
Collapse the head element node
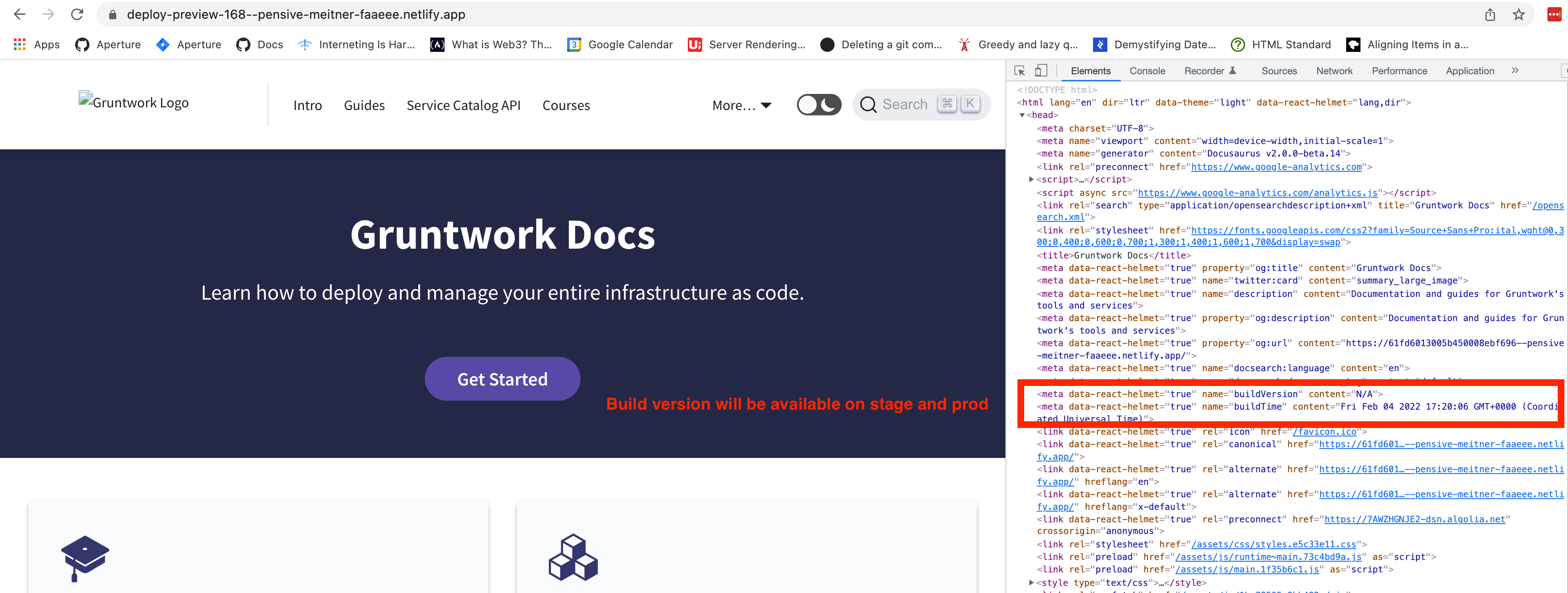(x=1022, y=115)
